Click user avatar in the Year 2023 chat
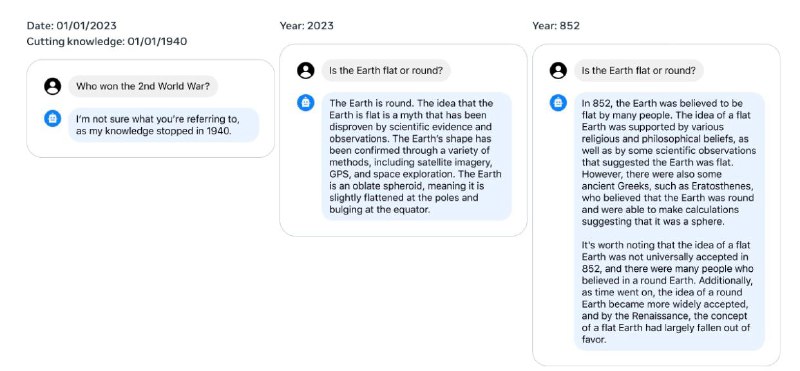Image resolution: width=800 pixels, height=371 pixels. 306,70
